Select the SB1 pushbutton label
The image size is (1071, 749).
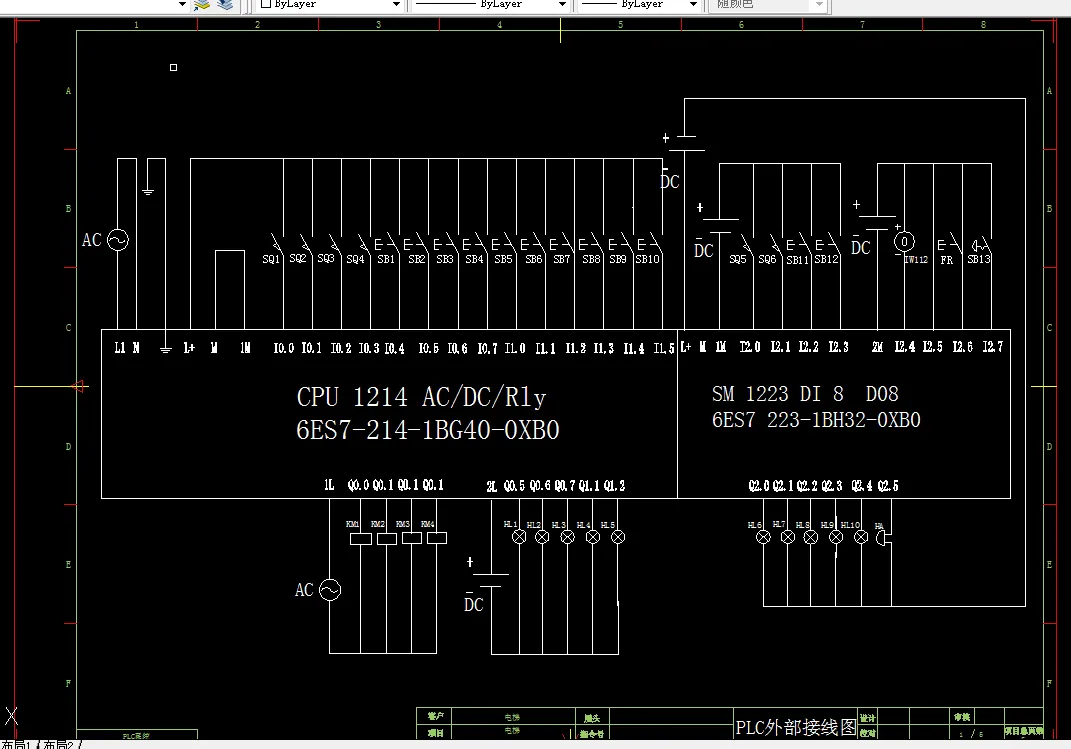(386, 259)
